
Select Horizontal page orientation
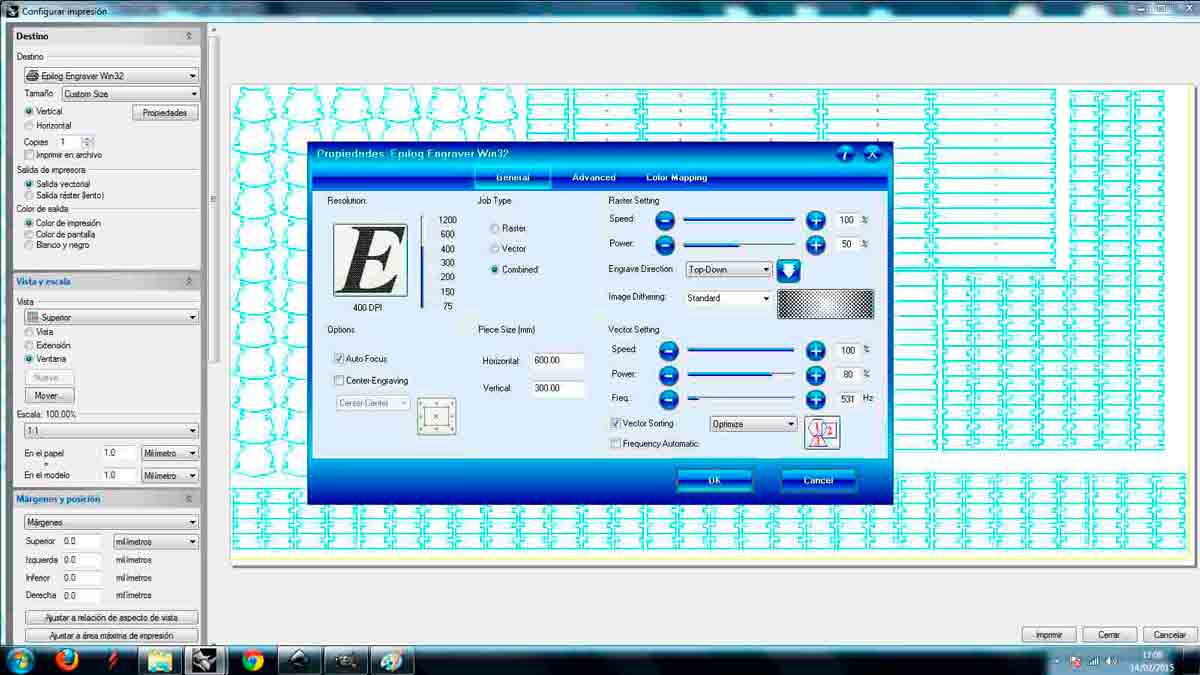(29, 126)
